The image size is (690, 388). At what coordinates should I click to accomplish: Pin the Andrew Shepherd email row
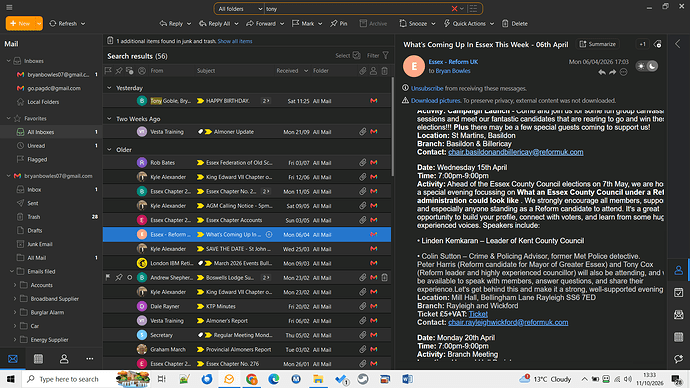[119, 278]
